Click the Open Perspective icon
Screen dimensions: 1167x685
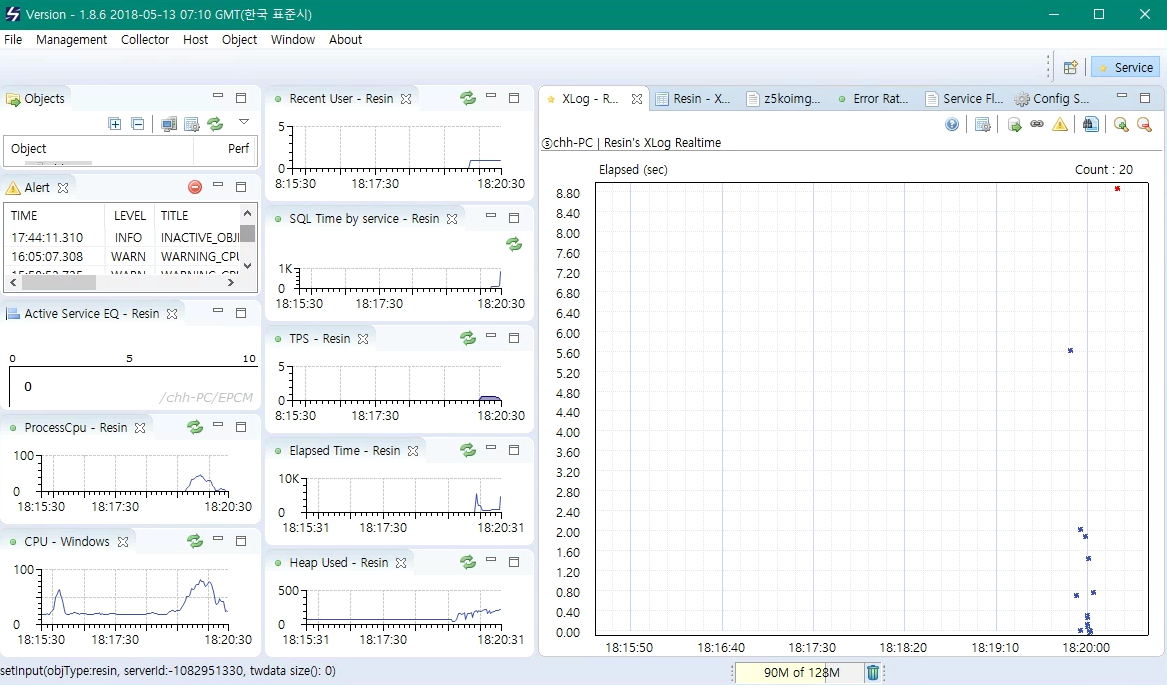tap(1070, 68)
